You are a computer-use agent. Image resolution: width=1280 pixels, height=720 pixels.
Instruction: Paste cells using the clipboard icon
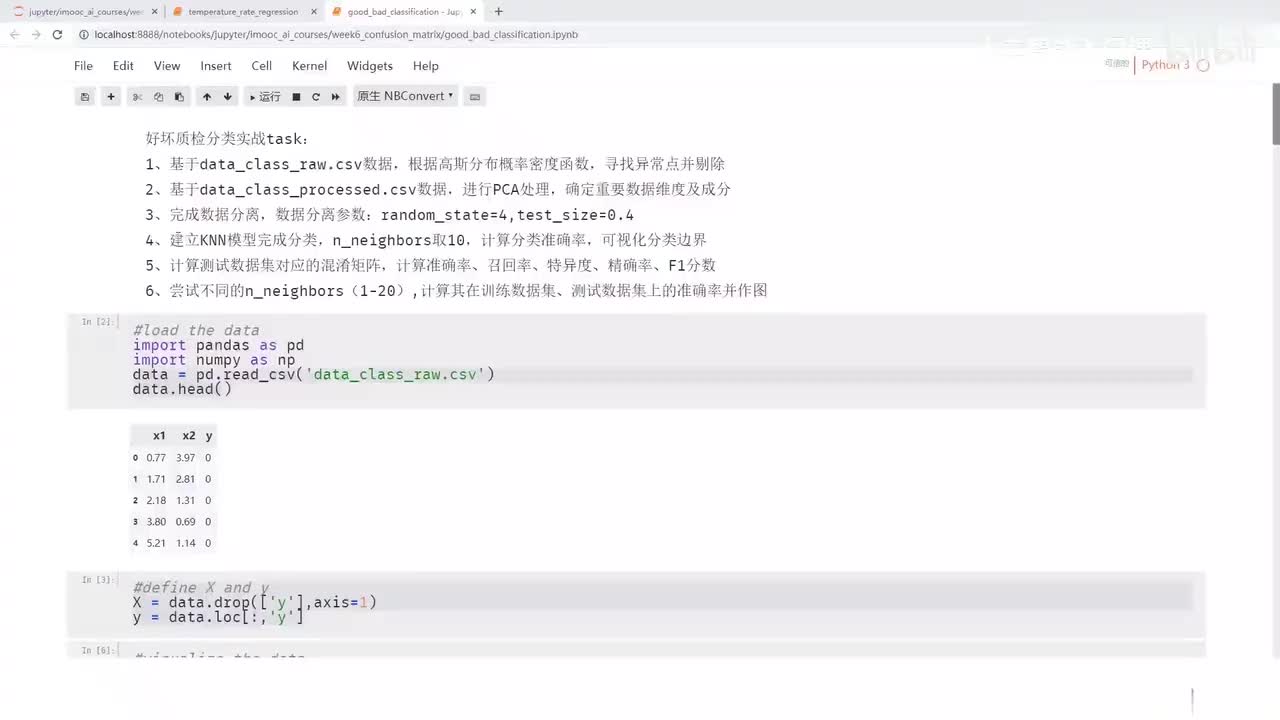click(x=179, y=97)
